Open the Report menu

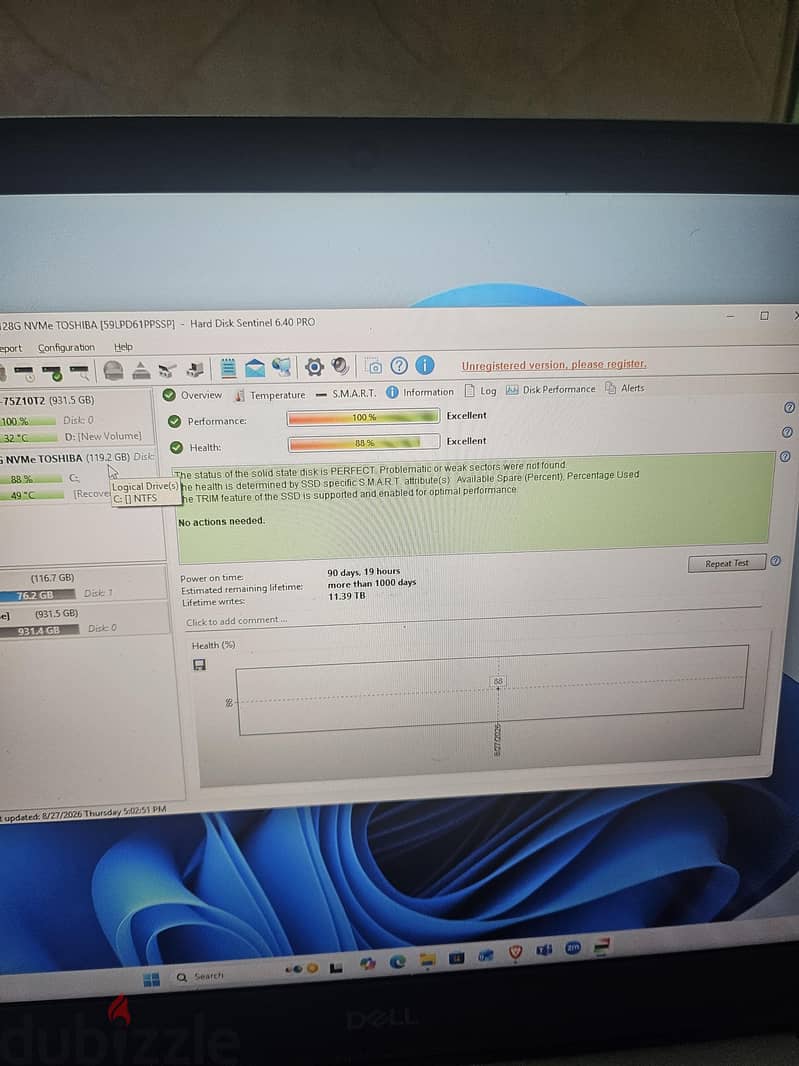point(11,348)
